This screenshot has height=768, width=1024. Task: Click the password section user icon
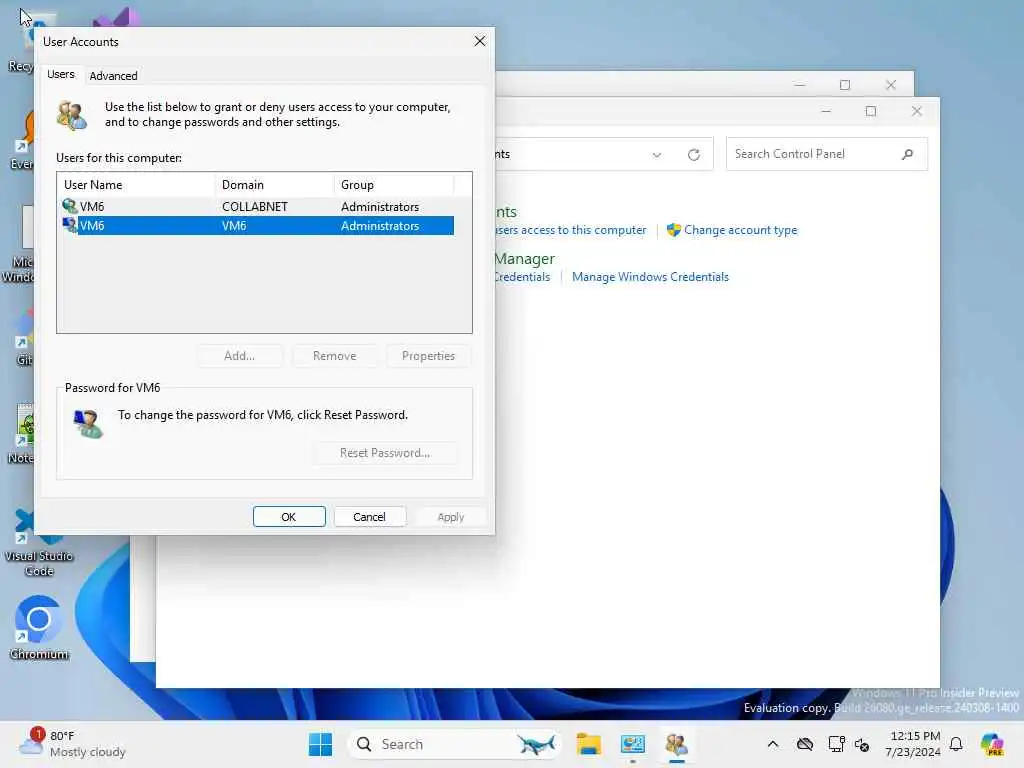coord(88,424)
